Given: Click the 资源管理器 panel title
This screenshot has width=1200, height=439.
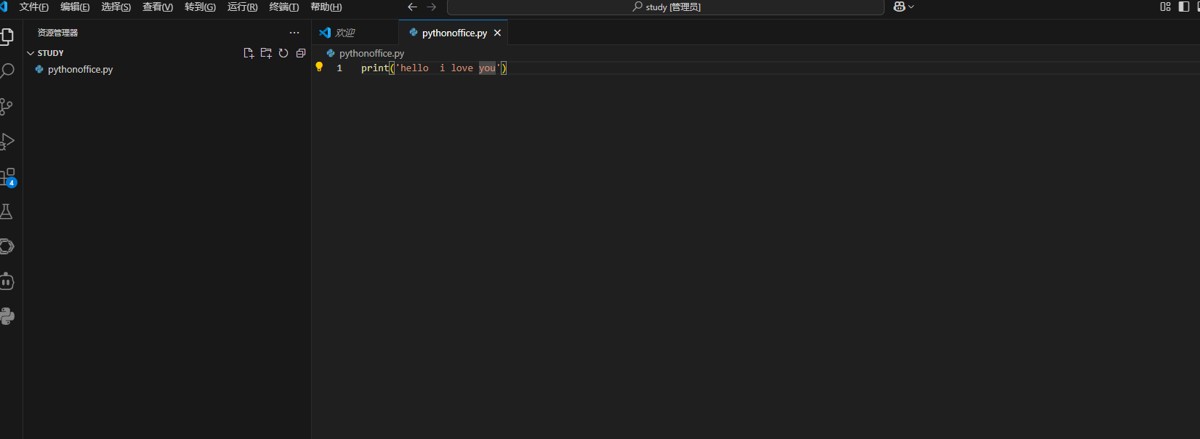Looking at the screenshot, I should pyautogui.click(x=58, y=33).
